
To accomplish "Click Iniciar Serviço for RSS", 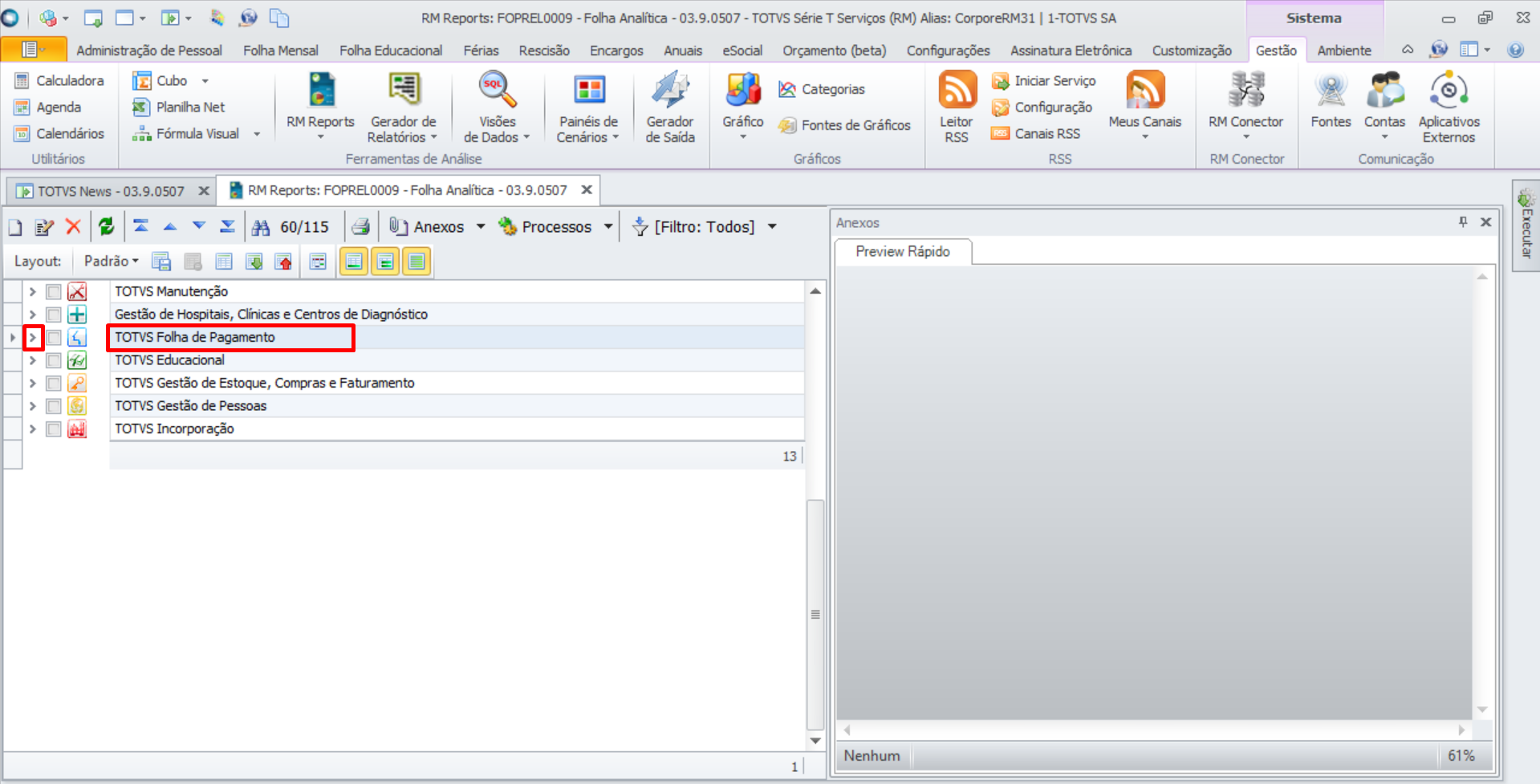I will point(1044,80).
